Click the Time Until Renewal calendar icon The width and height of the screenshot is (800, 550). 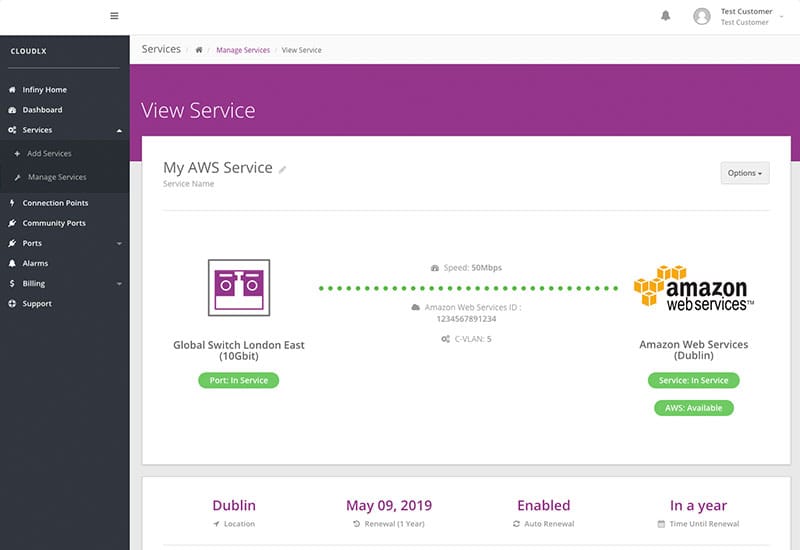click(x=661, y=524)
